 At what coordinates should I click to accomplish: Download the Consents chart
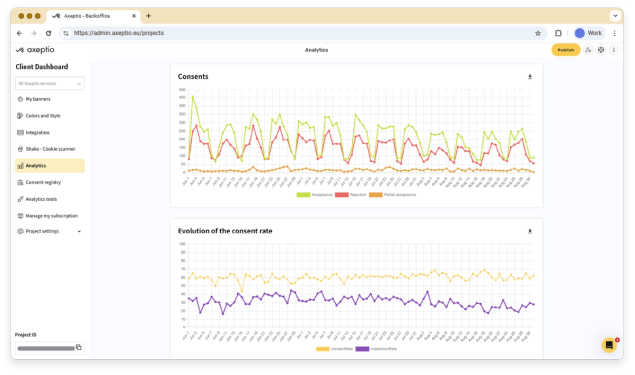tap(530, 77)
